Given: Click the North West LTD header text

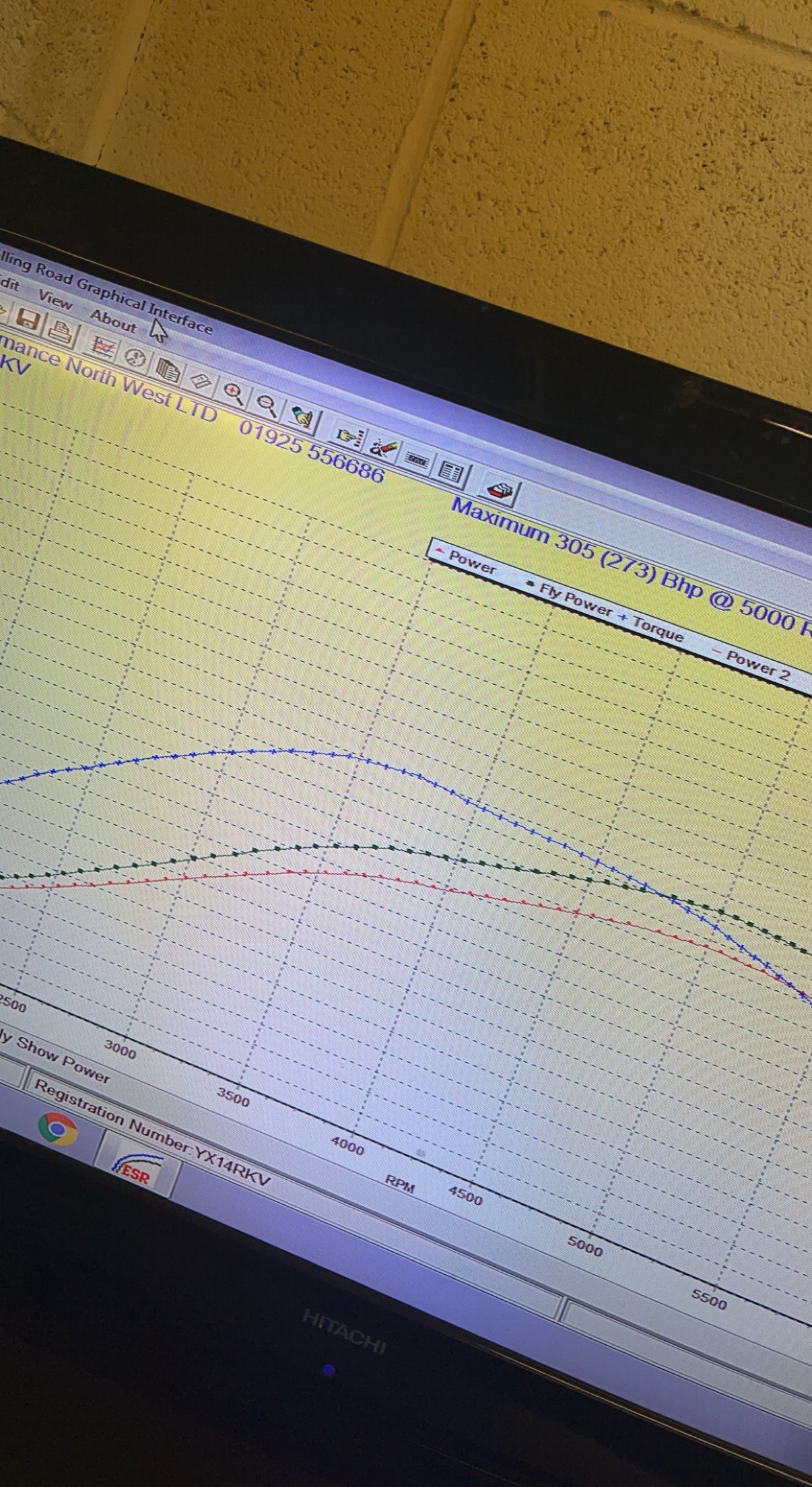Looking at the screenshot, I should click(x=141, y=390).
